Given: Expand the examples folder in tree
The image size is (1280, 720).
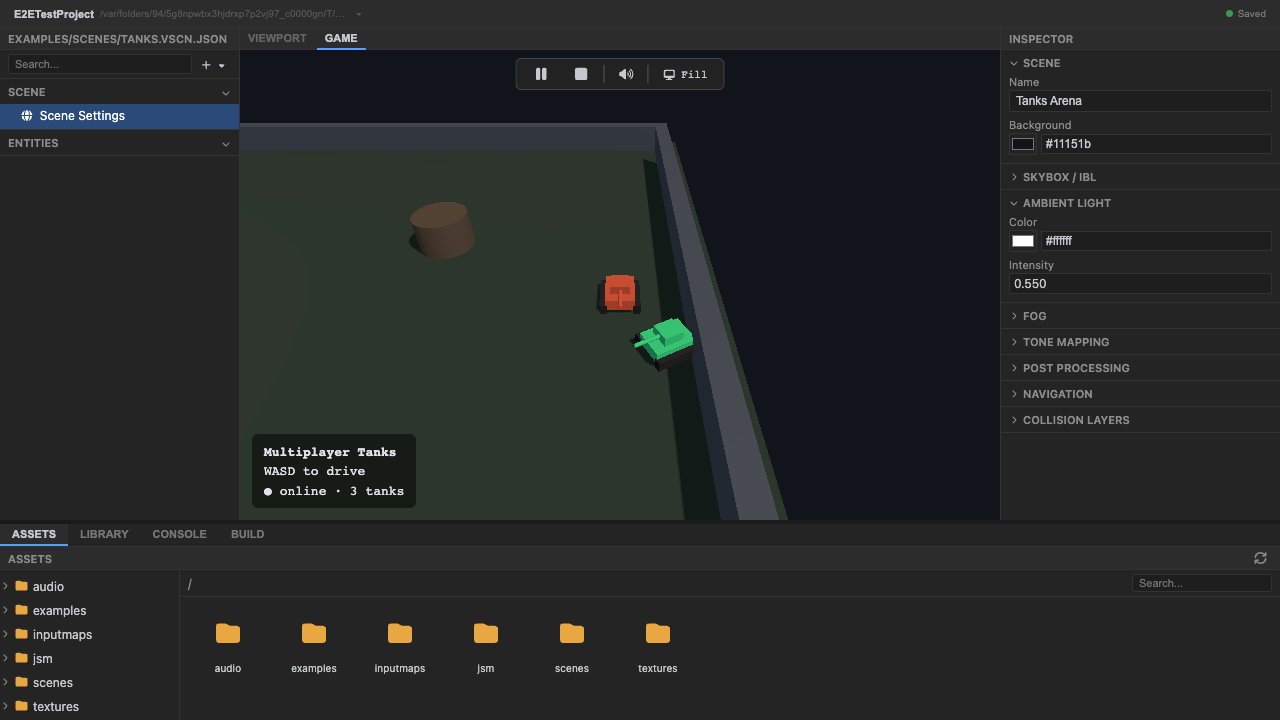Looking at the screenshot, I should (6, 610).
